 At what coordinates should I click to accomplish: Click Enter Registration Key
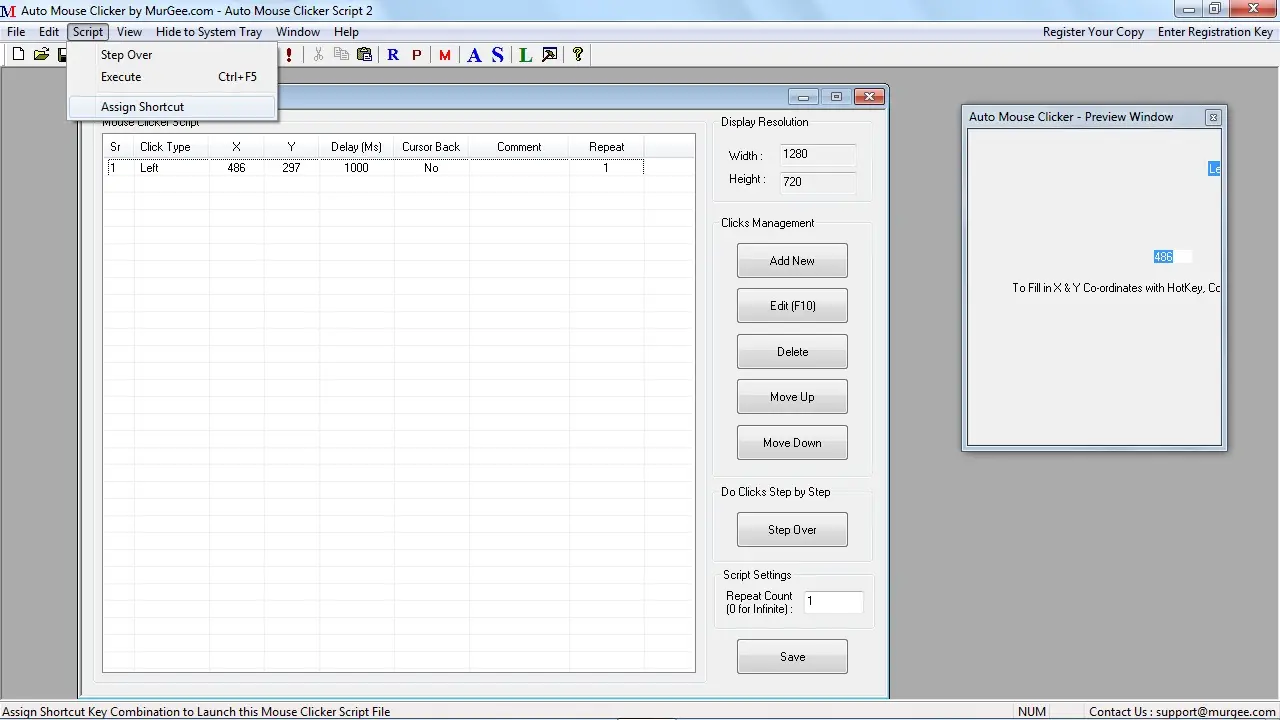[x=1215, y=32]
